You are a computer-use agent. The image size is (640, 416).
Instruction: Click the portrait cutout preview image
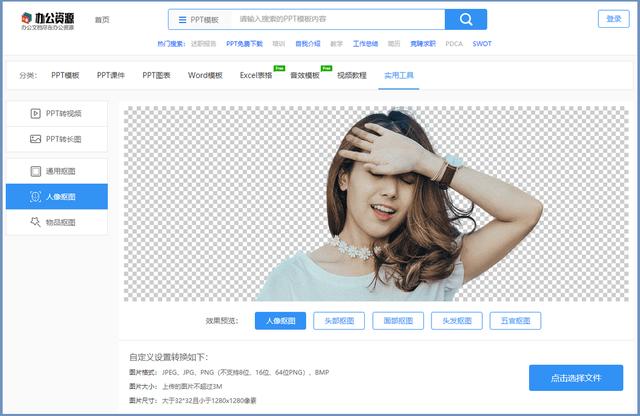(x=376, y=204)
